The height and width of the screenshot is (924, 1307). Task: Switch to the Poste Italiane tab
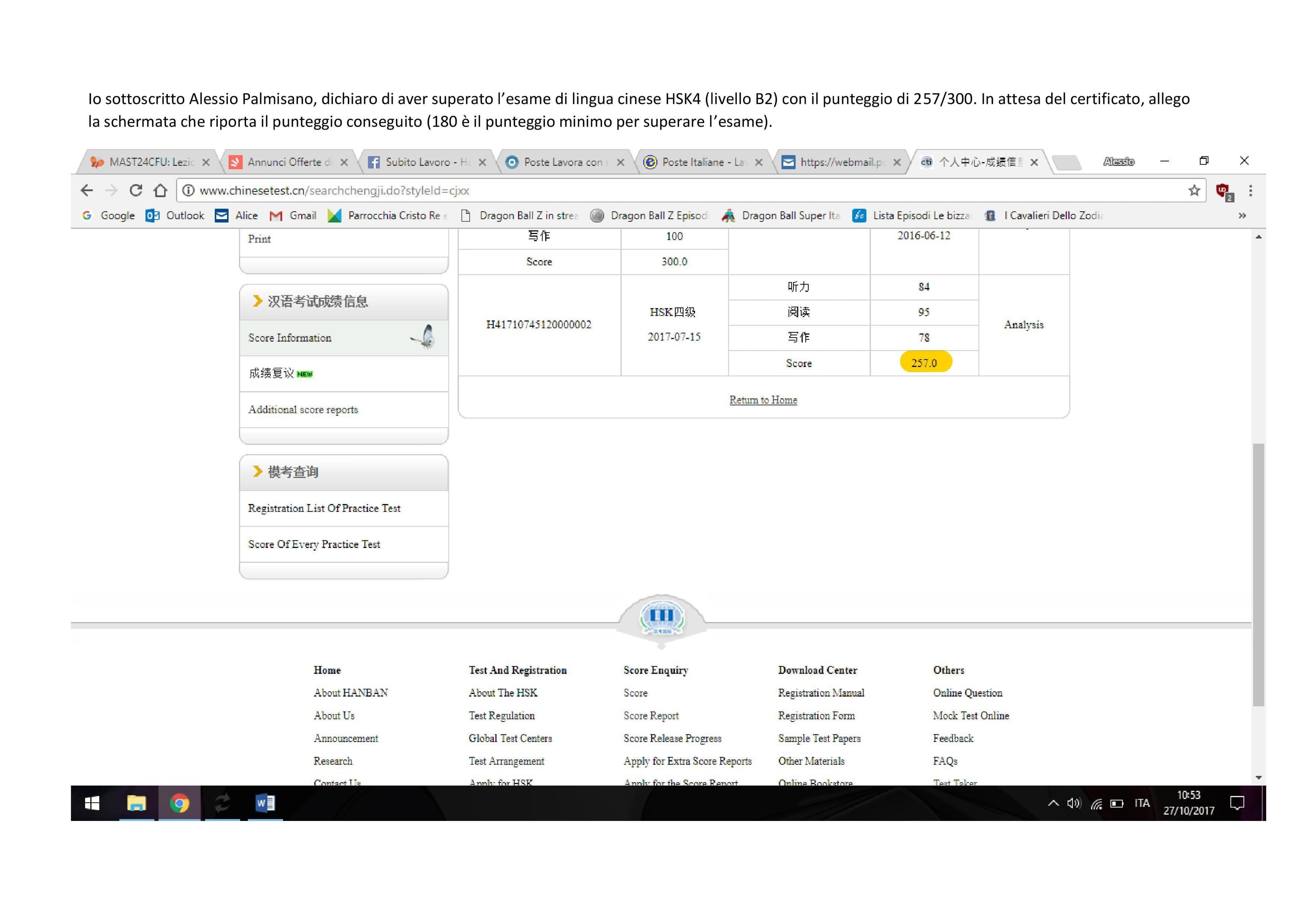[x=703, y=162]
